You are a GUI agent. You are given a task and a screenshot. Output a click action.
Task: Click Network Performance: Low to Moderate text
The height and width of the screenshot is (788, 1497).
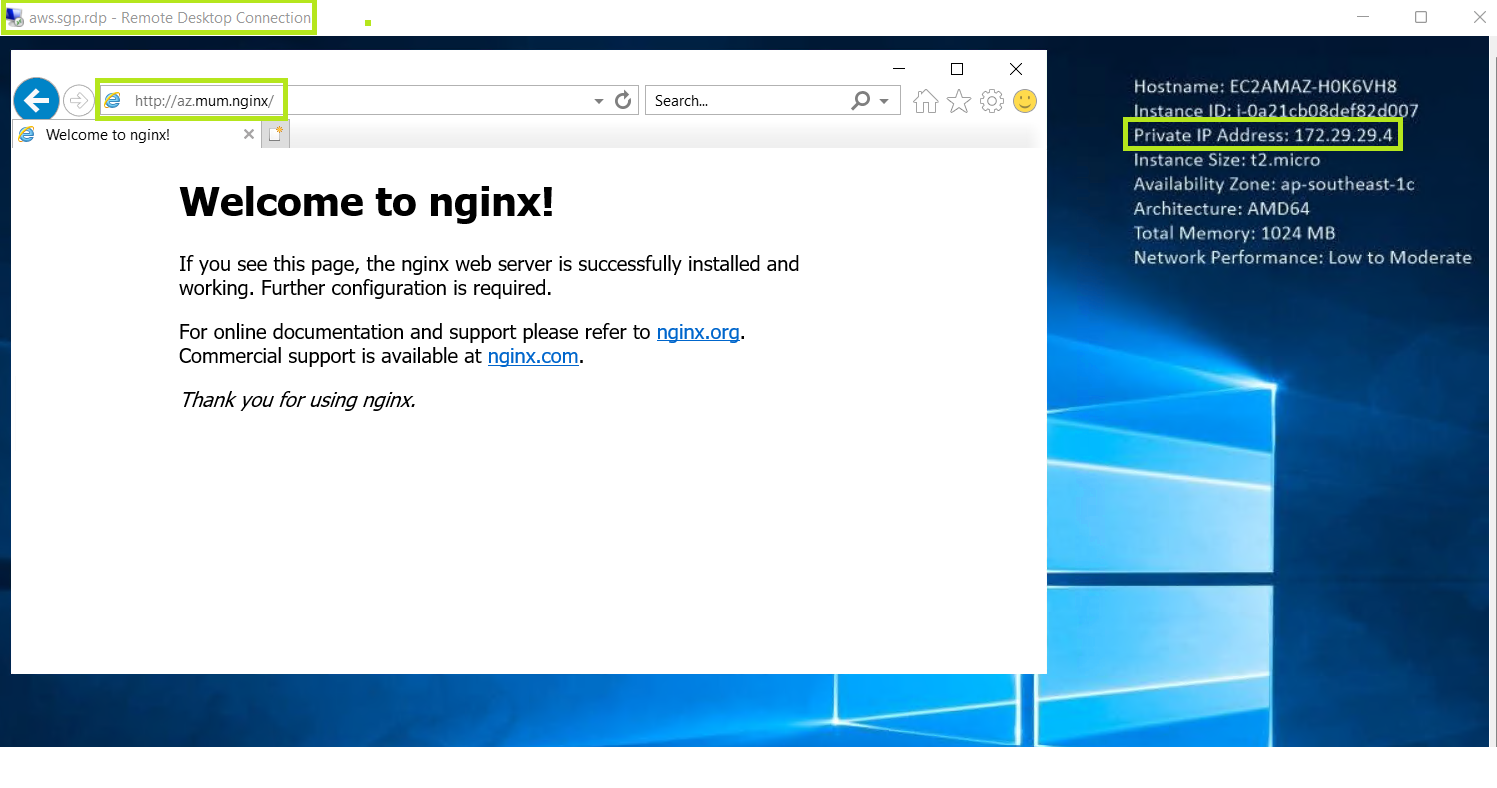[x=1302, y=257]
